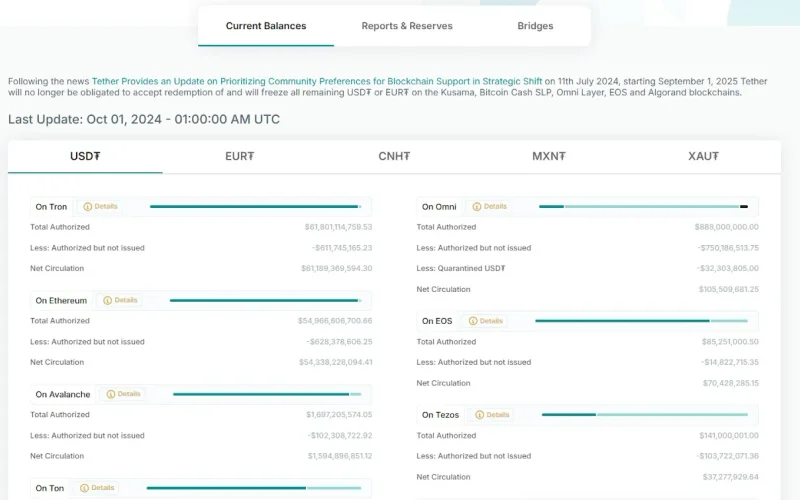Click Tron value -$611,745,165.23

[342, 248]
